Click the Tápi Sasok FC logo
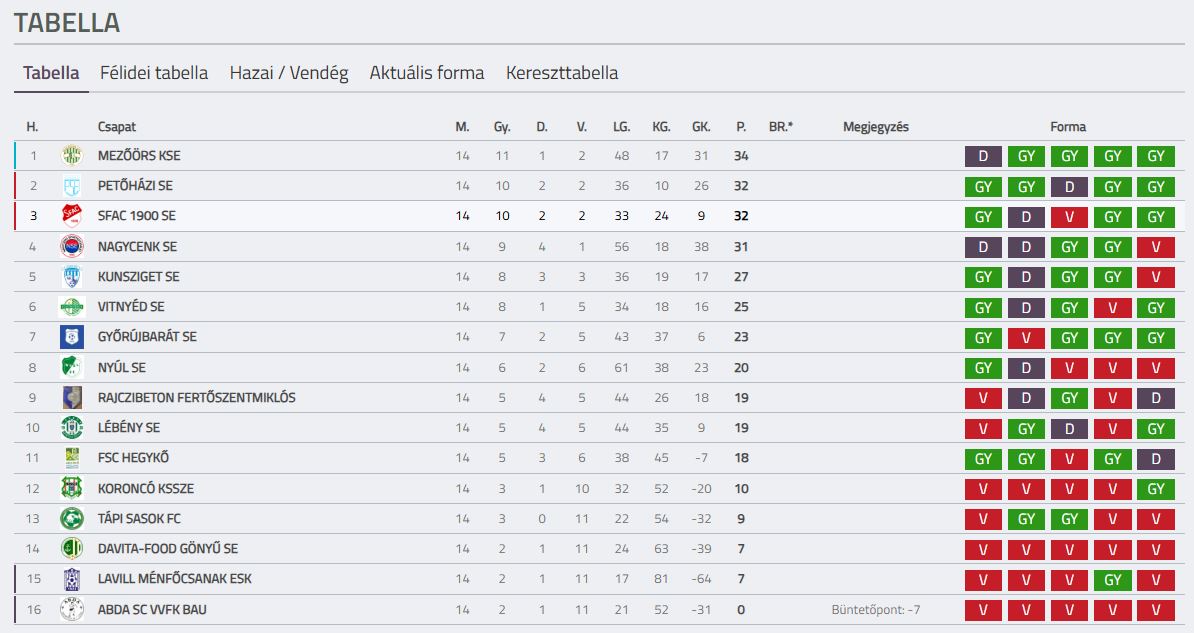The image size is (1194, 633). pyautogui.click(x=72, y=519)
